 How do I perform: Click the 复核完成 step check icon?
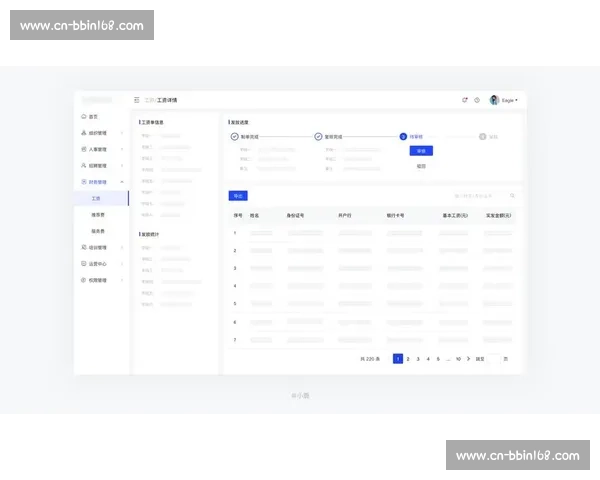tap(318, 136)
